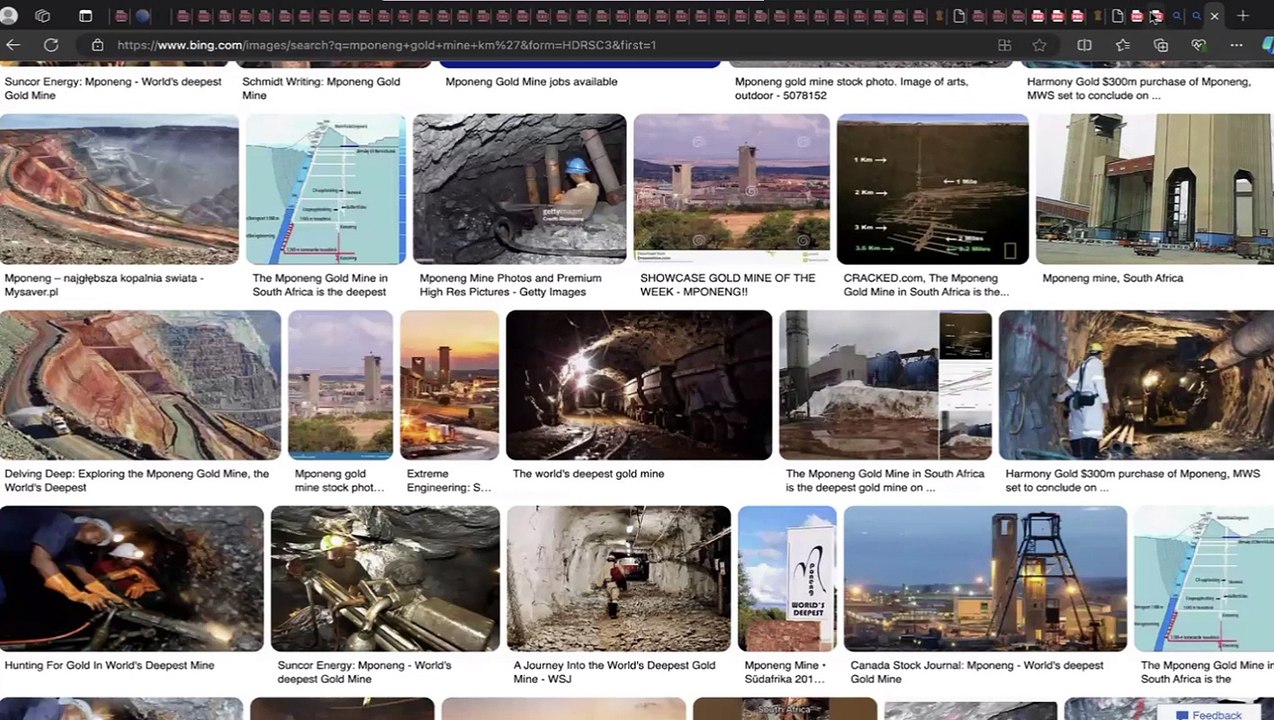
Task: Click 'Mponeng Mine Photos and Premium High Res' caption
Action: coord(510,285)
